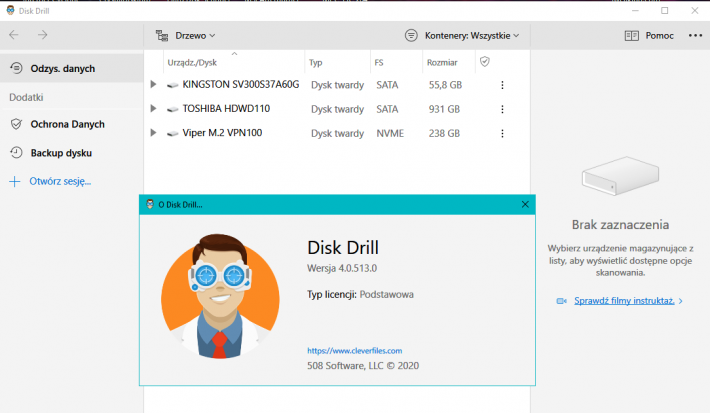The image size is (710, 413).
Task: Click NVME file system cell
Action: (390, 134)
